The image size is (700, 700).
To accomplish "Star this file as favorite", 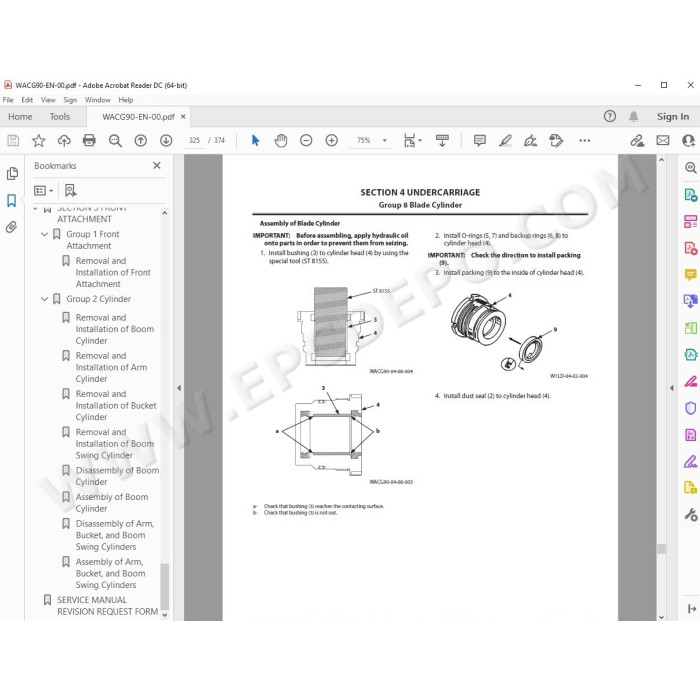I will click(x=39, y=141).
